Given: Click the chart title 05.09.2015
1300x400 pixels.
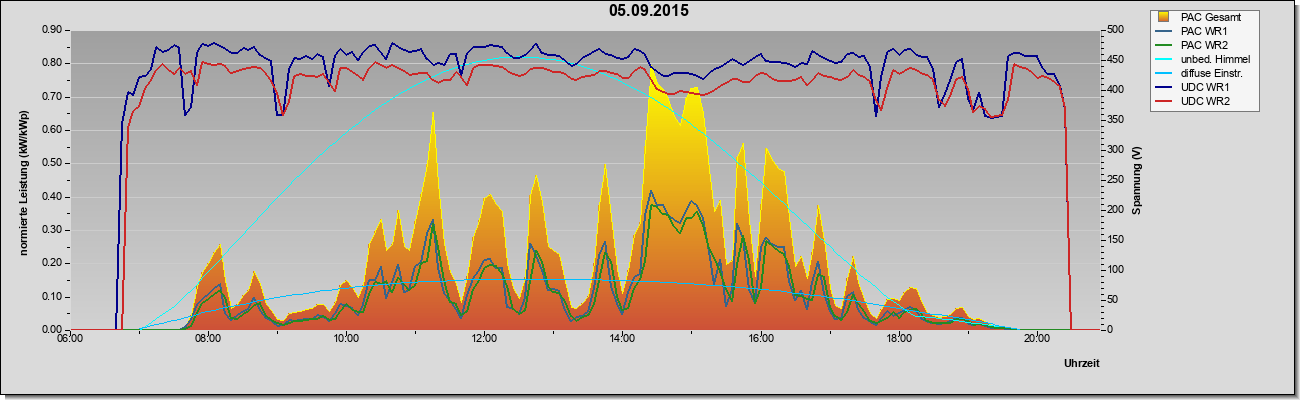Looking at the screenshot, I should coord(649,11).
